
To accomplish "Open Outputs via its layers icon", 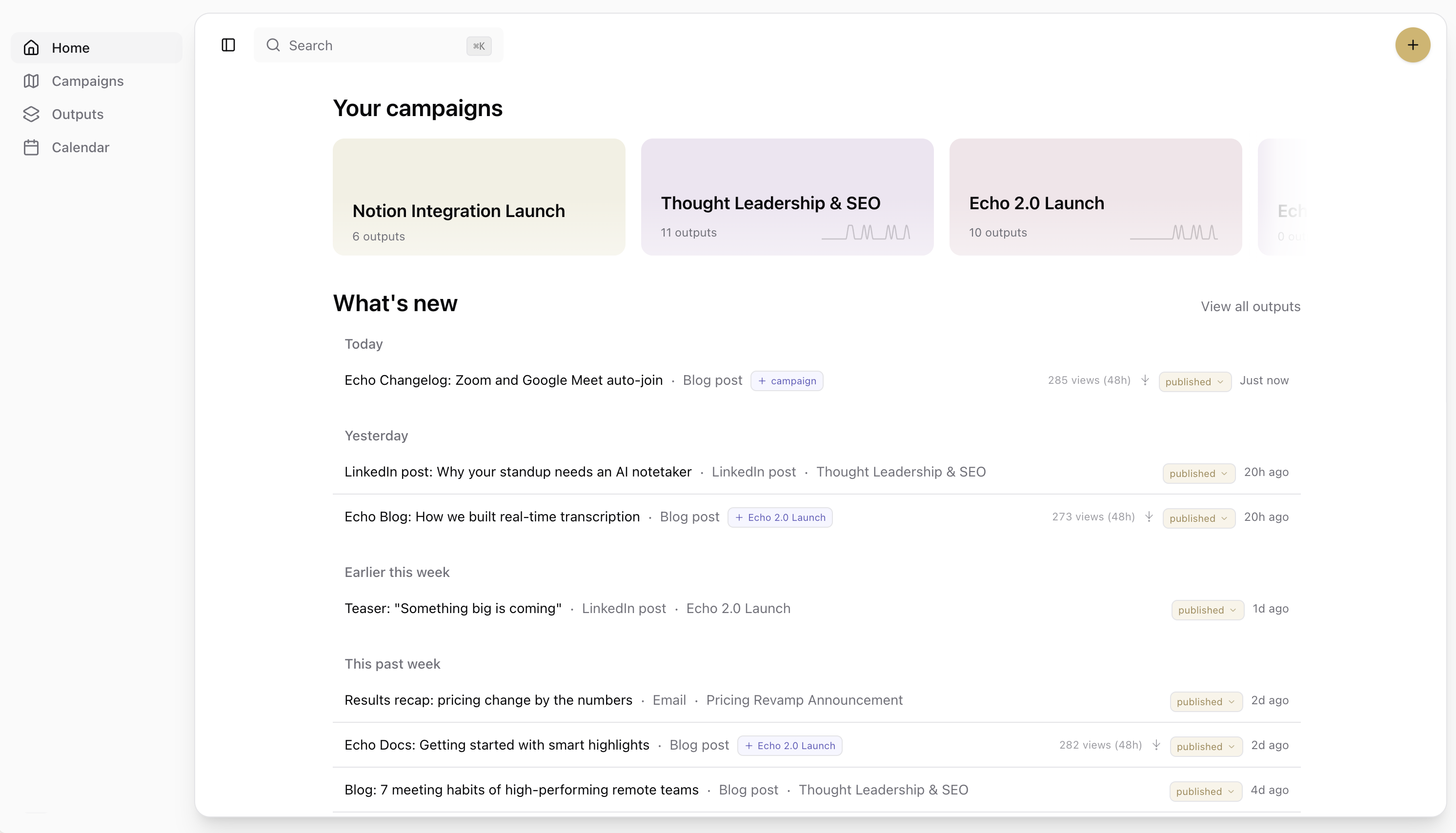I will click(32, 114).
